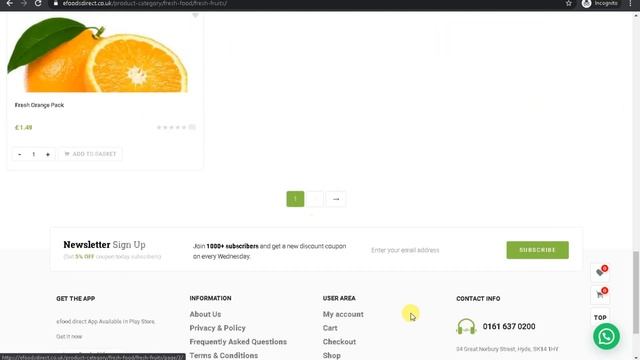This screenshot has height=360, width=640.
Task: Bookmark page with the star icon
Action: [569, 3]
